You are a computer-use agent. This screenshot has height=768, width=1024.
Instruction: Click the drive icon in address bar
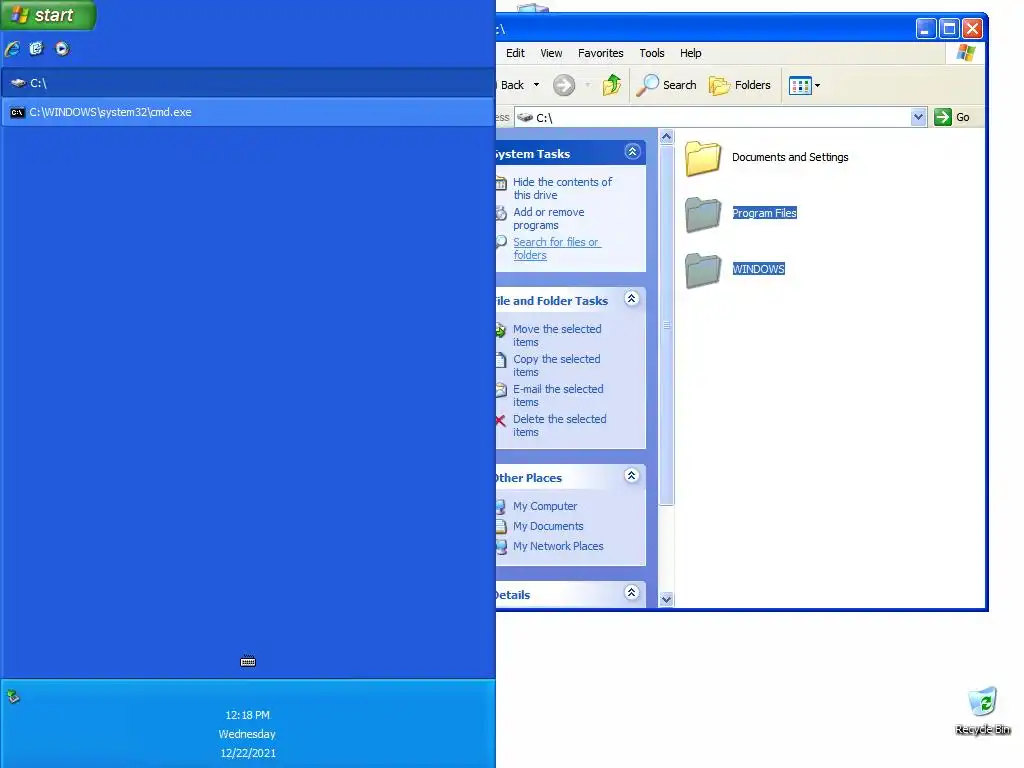[x=524, y=118]
